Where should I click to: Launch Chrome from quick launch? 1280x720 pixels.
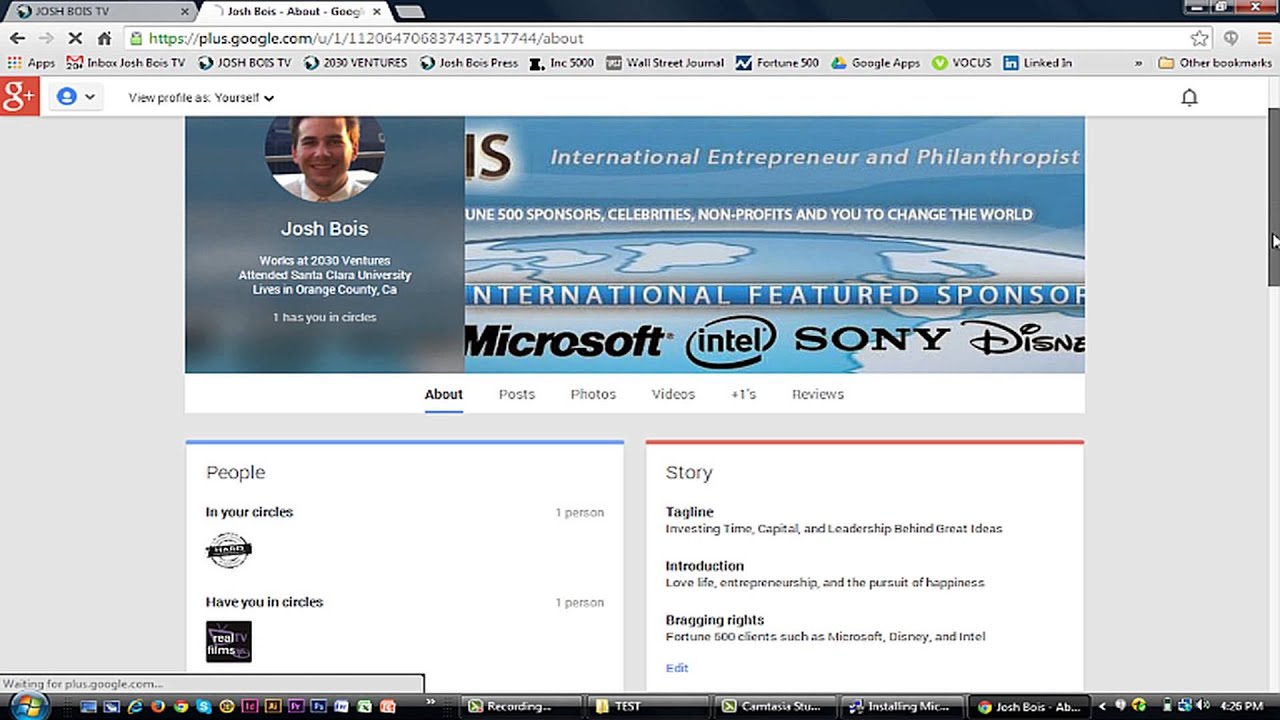pyautogui.click(x=181, y=706)
